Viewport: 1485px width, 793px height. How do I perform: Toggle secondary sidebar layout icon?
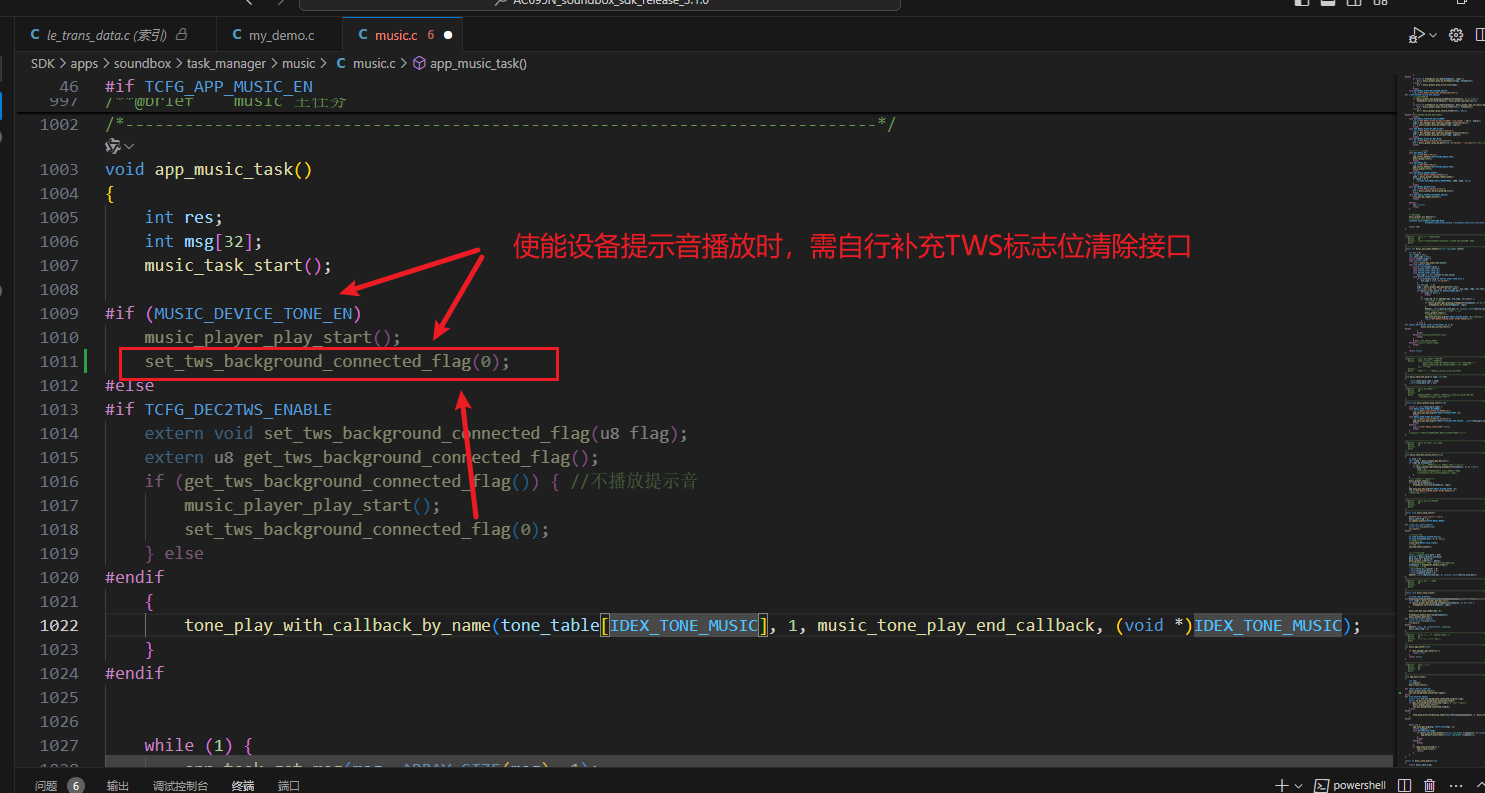click(x=1354, y=3)
